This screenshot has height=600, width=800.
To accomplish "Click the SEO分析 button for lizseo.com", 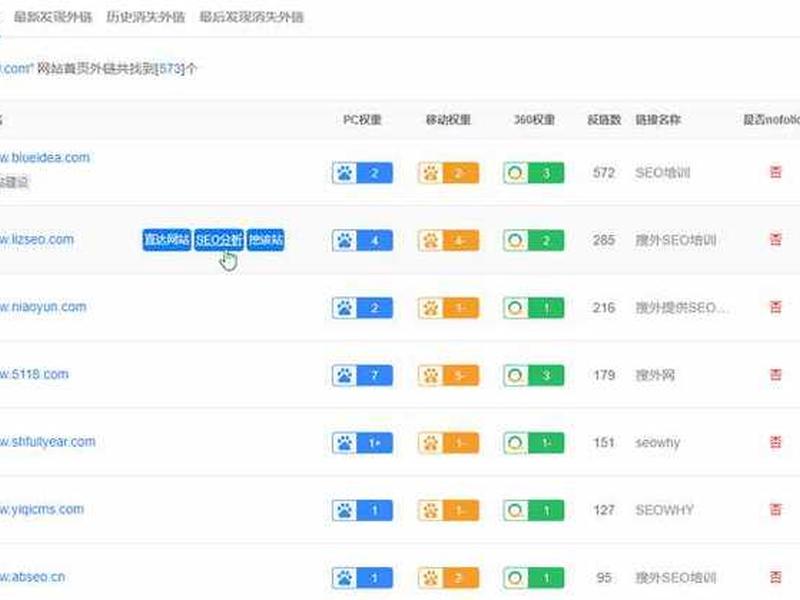I will click(x=219, y=240).
